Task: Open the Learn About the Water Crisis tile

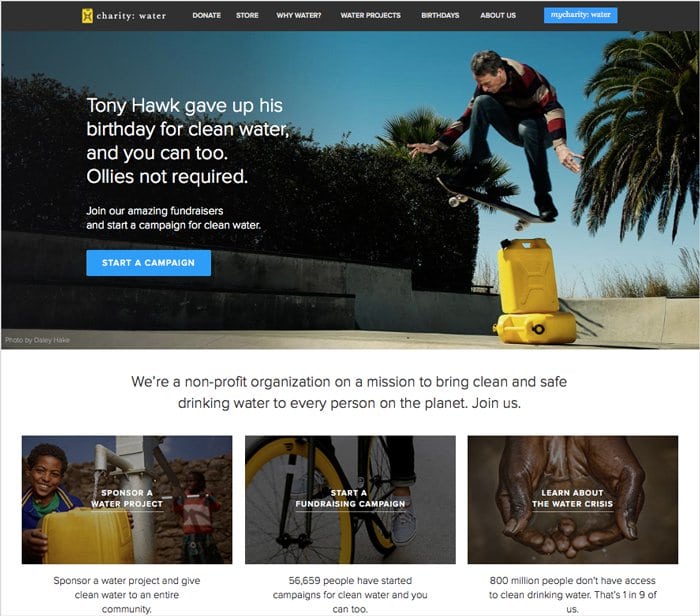Action: click(573, 499)
